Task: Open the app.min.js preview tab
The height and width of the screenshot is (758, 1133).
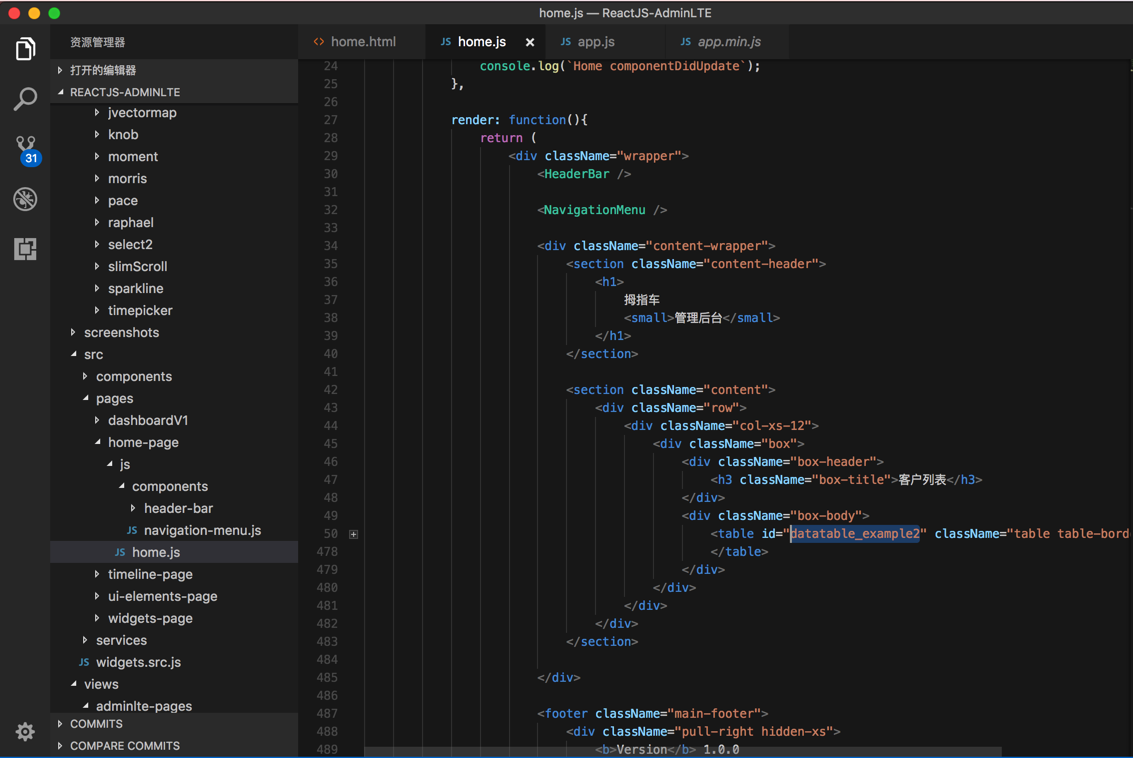Action: pos(728,42)
